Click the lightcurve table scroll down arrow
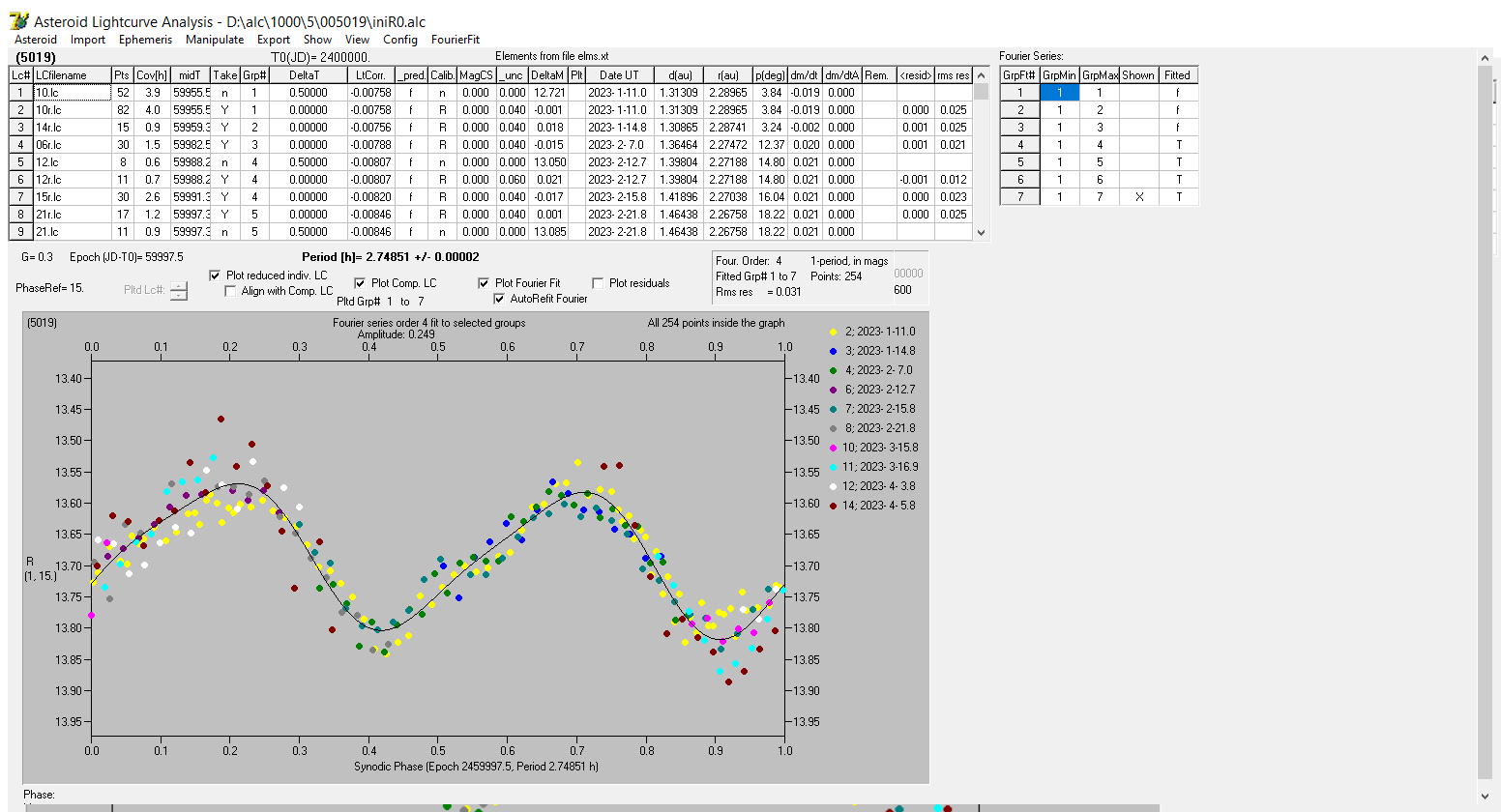The image size is (1501, 812). click(982, 232)
